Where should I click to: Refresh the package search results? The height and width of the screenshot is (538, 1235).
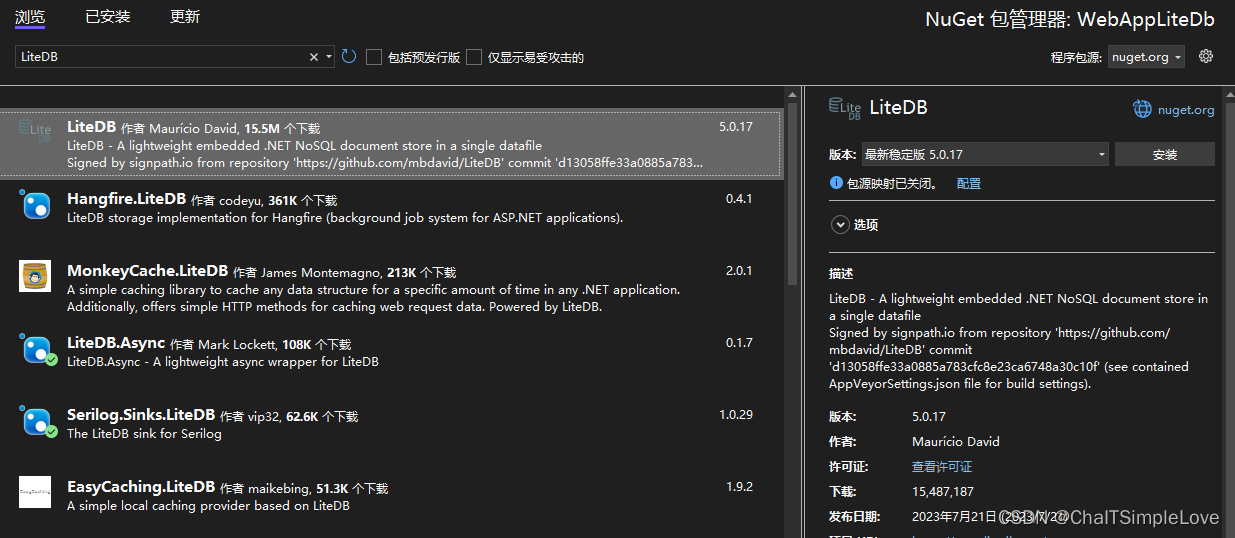(x=349, y=57)
